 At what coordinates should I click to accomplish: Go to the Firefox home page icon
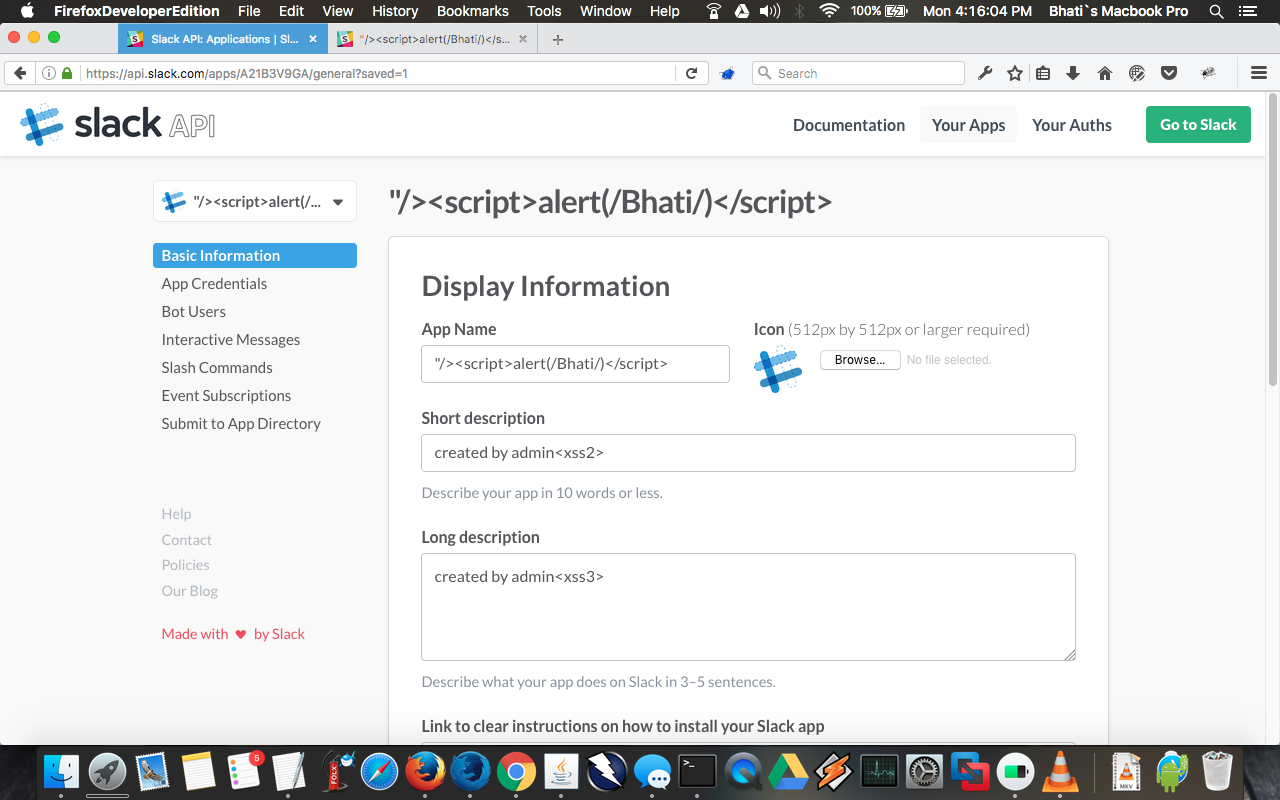click(x=1105, y=73)
